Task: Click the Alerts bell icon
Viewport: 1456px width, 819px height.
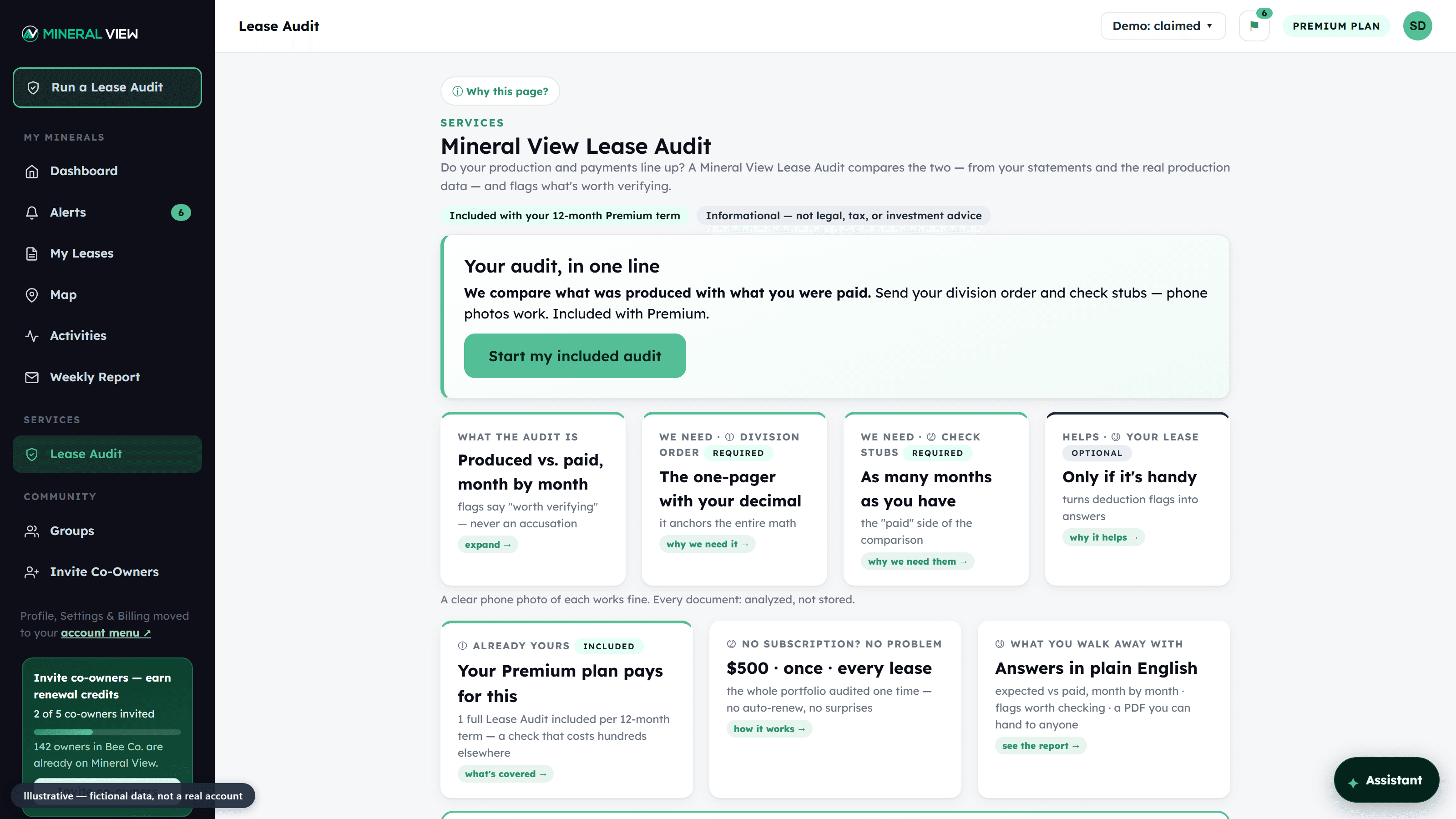Action: click(x=32, y=212)
